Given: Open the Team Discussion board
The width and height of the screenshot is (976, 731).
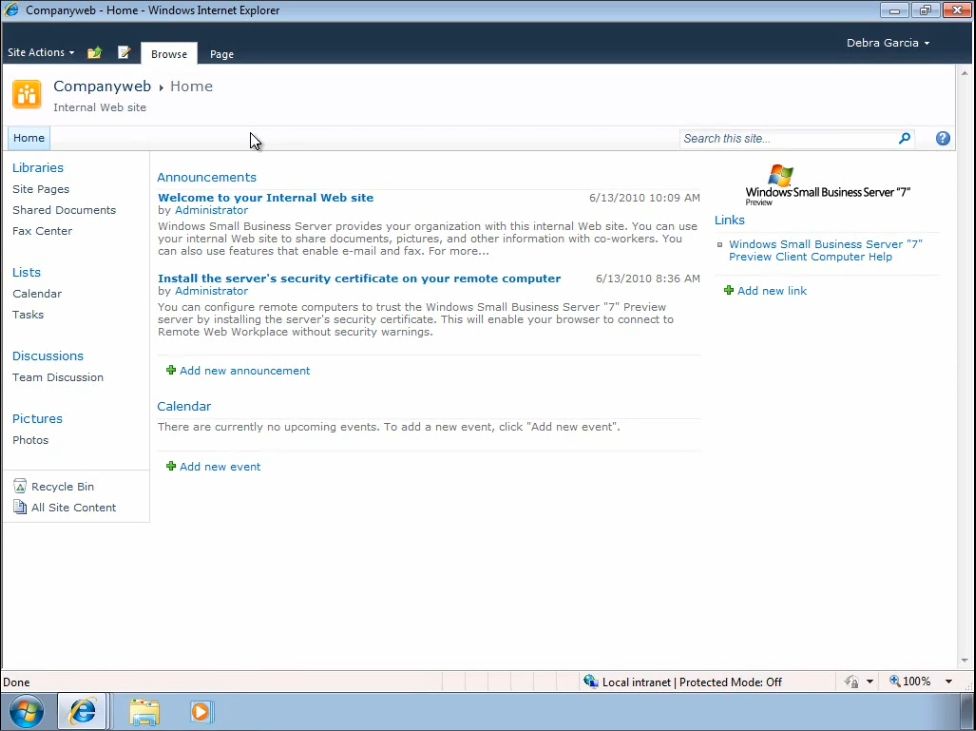Looking at the screenshot, I should 58,377.
